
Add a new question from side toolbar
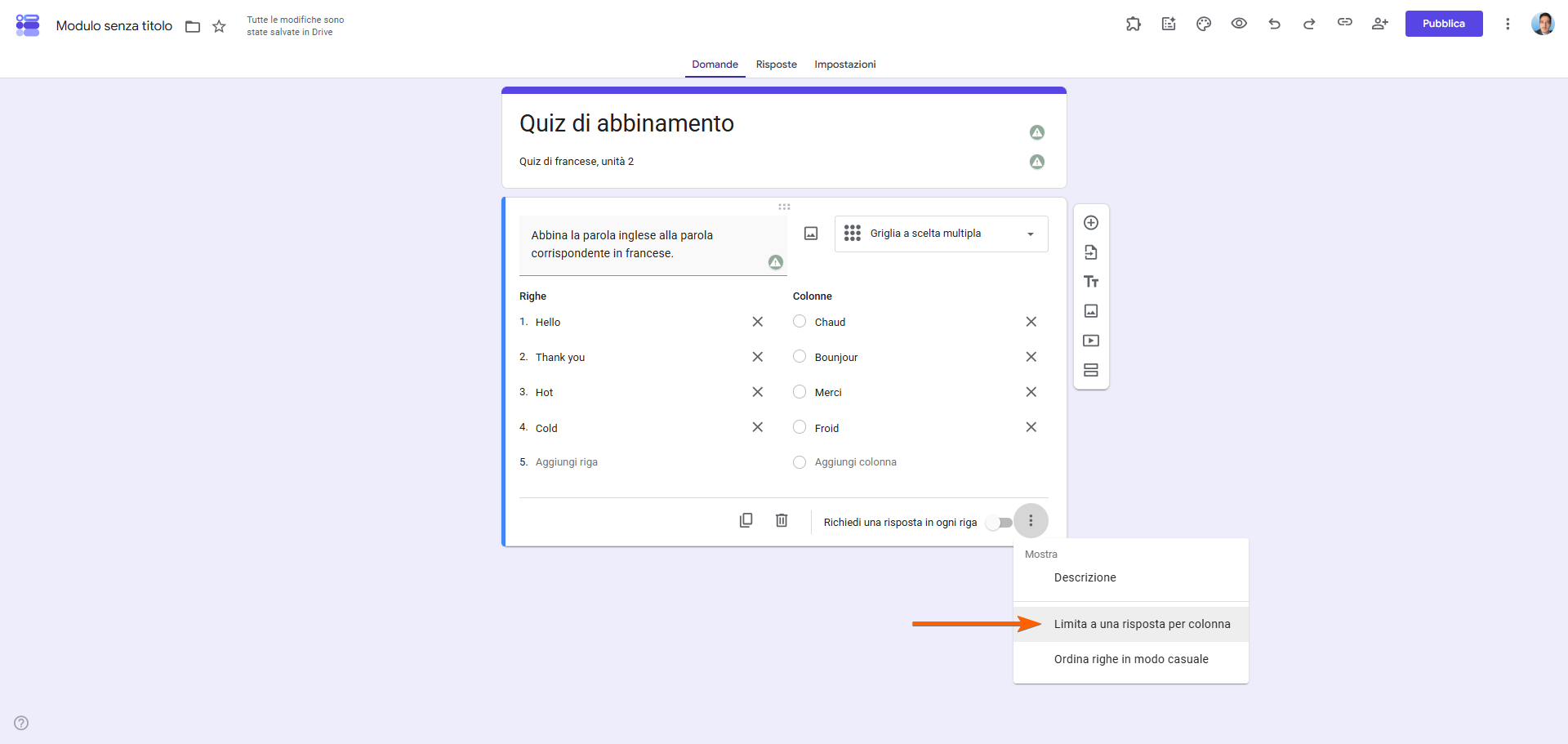pyautogui.click(x=1091, y=222)
